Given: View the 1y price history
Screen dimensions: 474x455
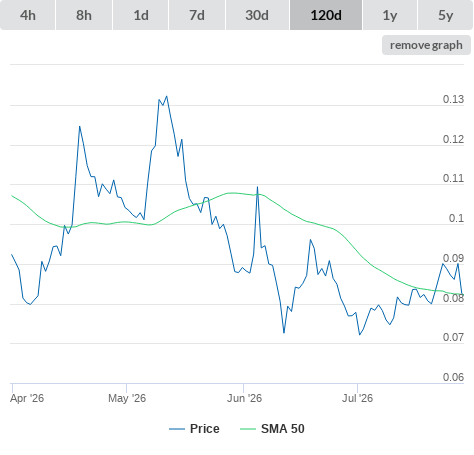Looking at the screenshot, I should (x=390, y=15).
